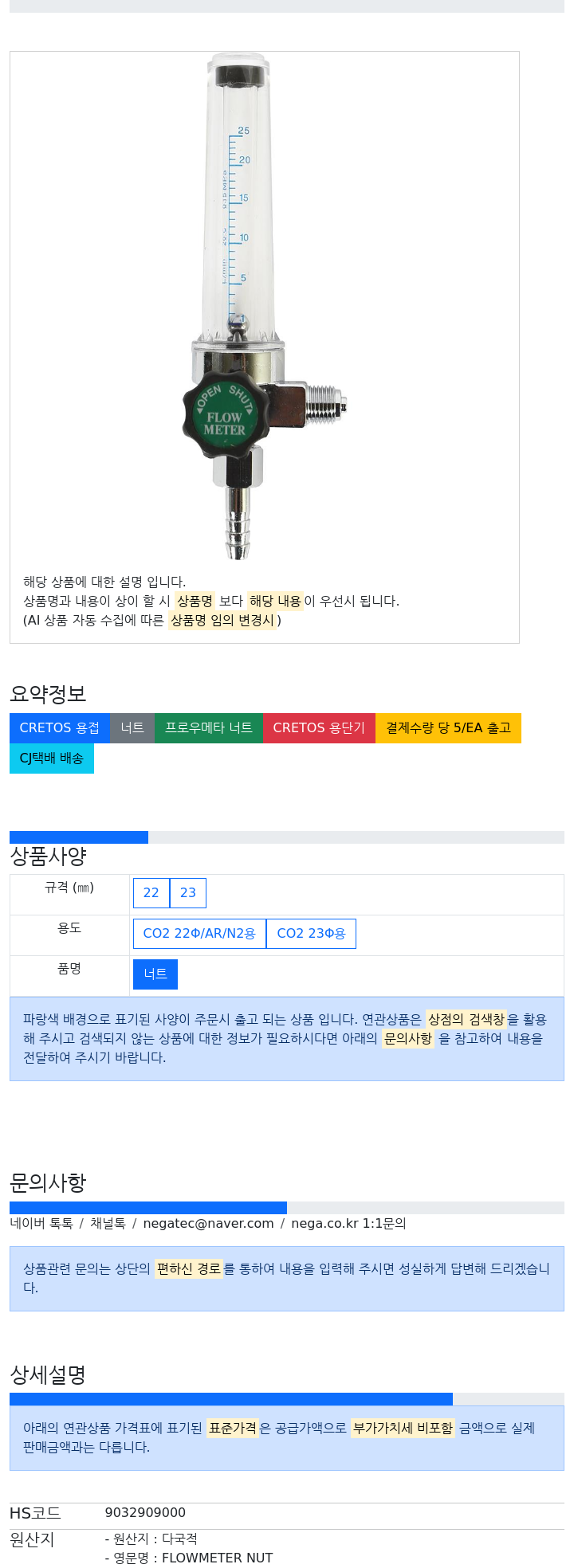Click the highlighted 표준가격 text
The height and width of the screenshot is (1568, 574).
tap(233, 1429)
